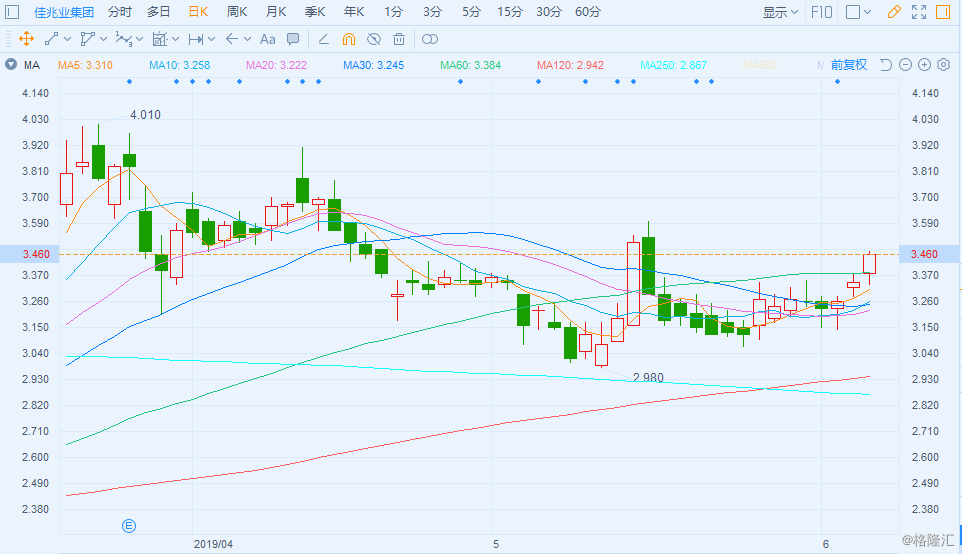This screenshot has height=554, width=962.
Task: Toggle the right sidebar panel
Action: click(x=943, y=12)
